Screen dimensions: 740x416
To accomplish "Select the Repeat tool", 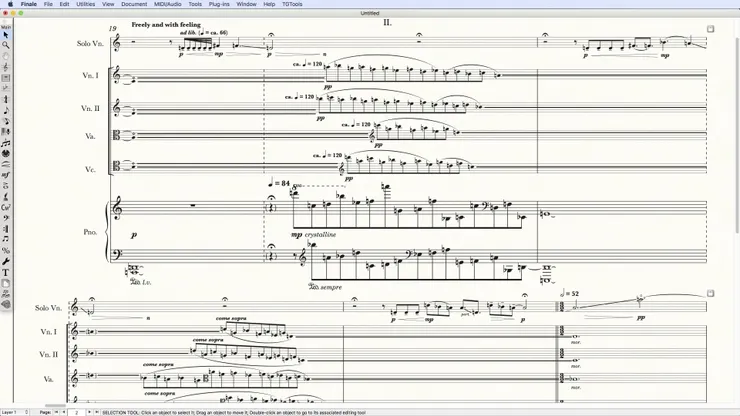I will tap(6, 229).
